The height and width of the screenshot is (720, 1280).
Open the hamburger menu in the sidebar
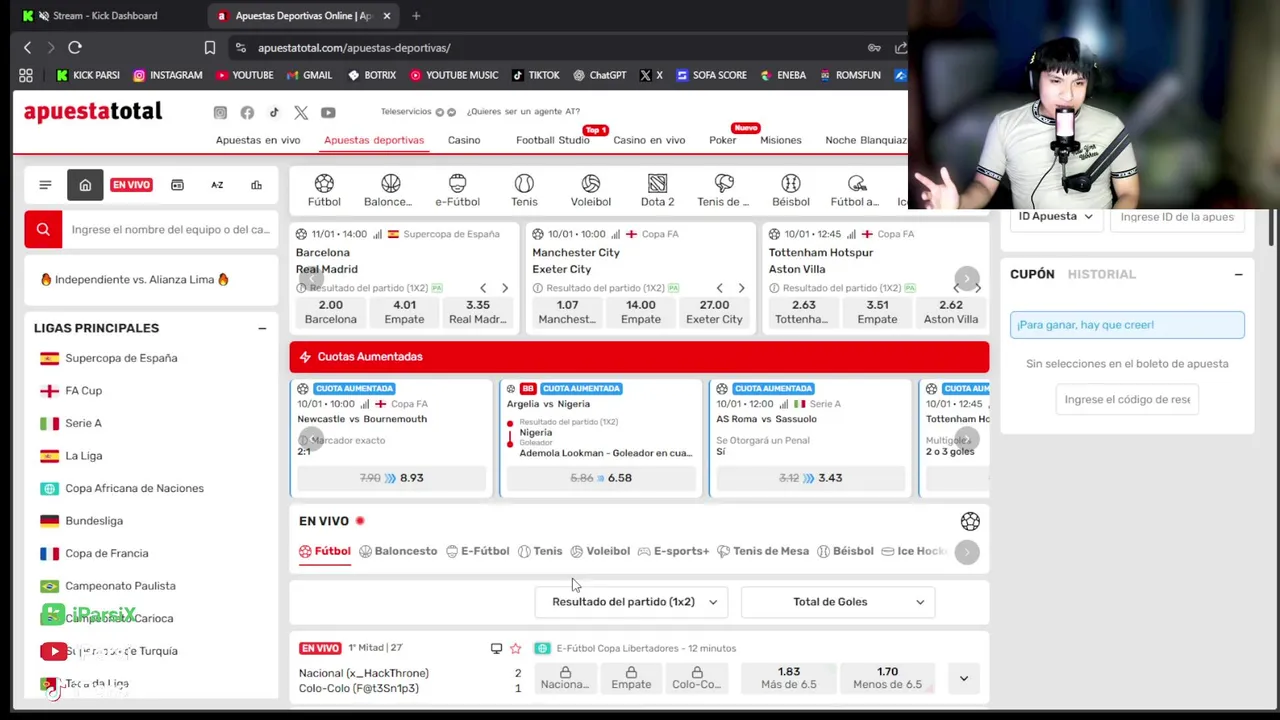pyautogui.click(x=45, y=185)
